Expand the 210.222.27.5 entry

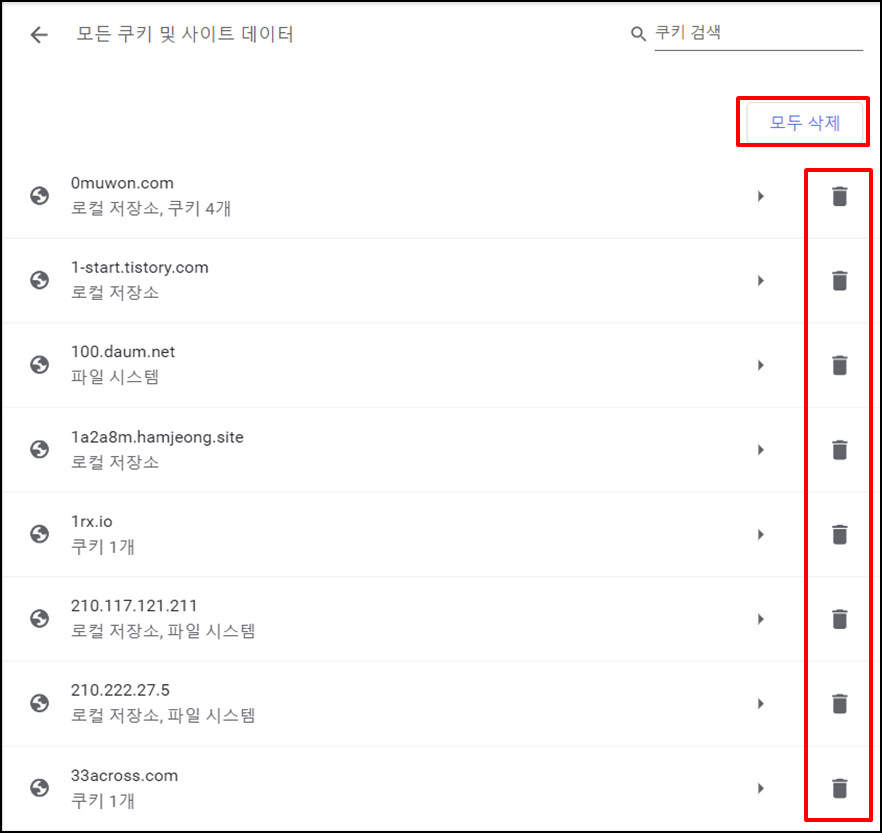click(760, 703)
